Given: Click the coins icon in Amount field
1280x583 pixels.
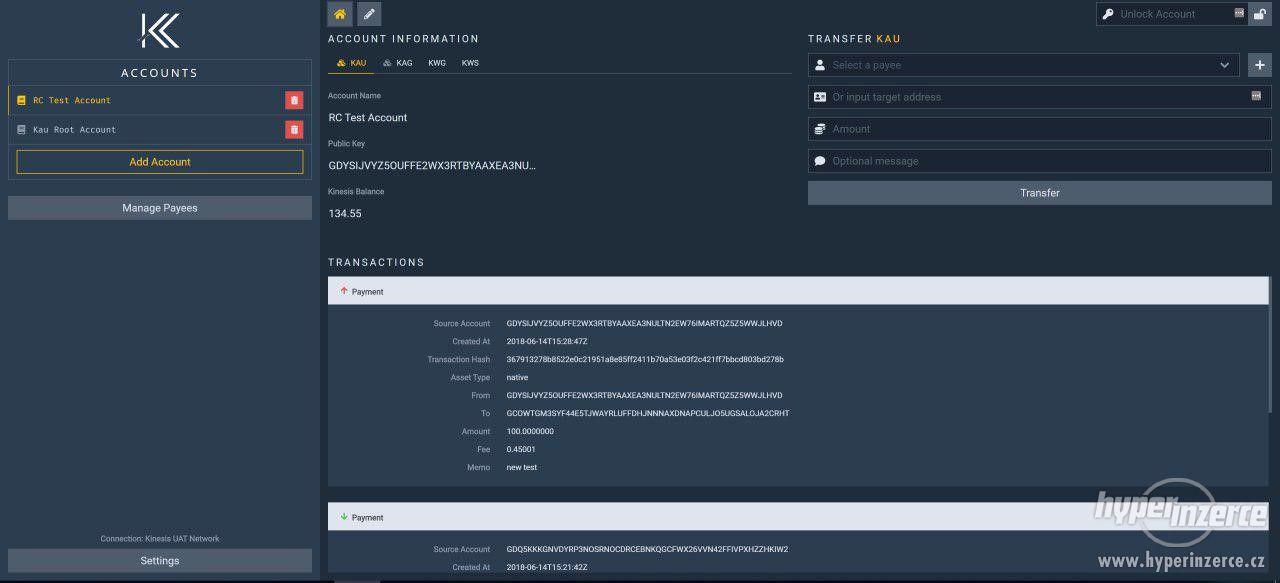Looking at the screenshot, I should click(820, 129).
